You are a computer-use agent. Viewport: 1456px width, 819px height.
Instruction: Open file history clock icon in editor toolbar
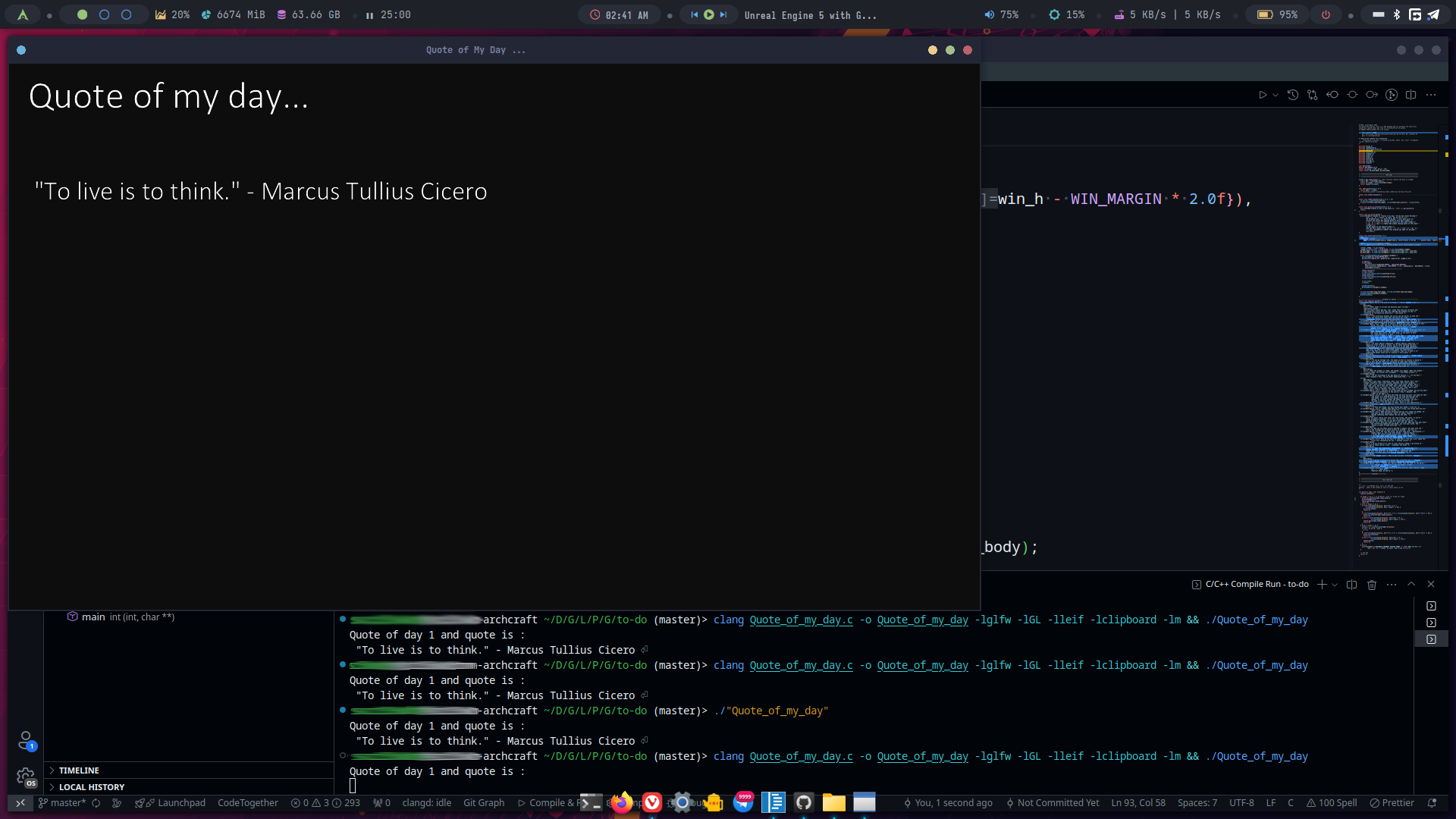pyautogui.click(x=1293, y=95)
